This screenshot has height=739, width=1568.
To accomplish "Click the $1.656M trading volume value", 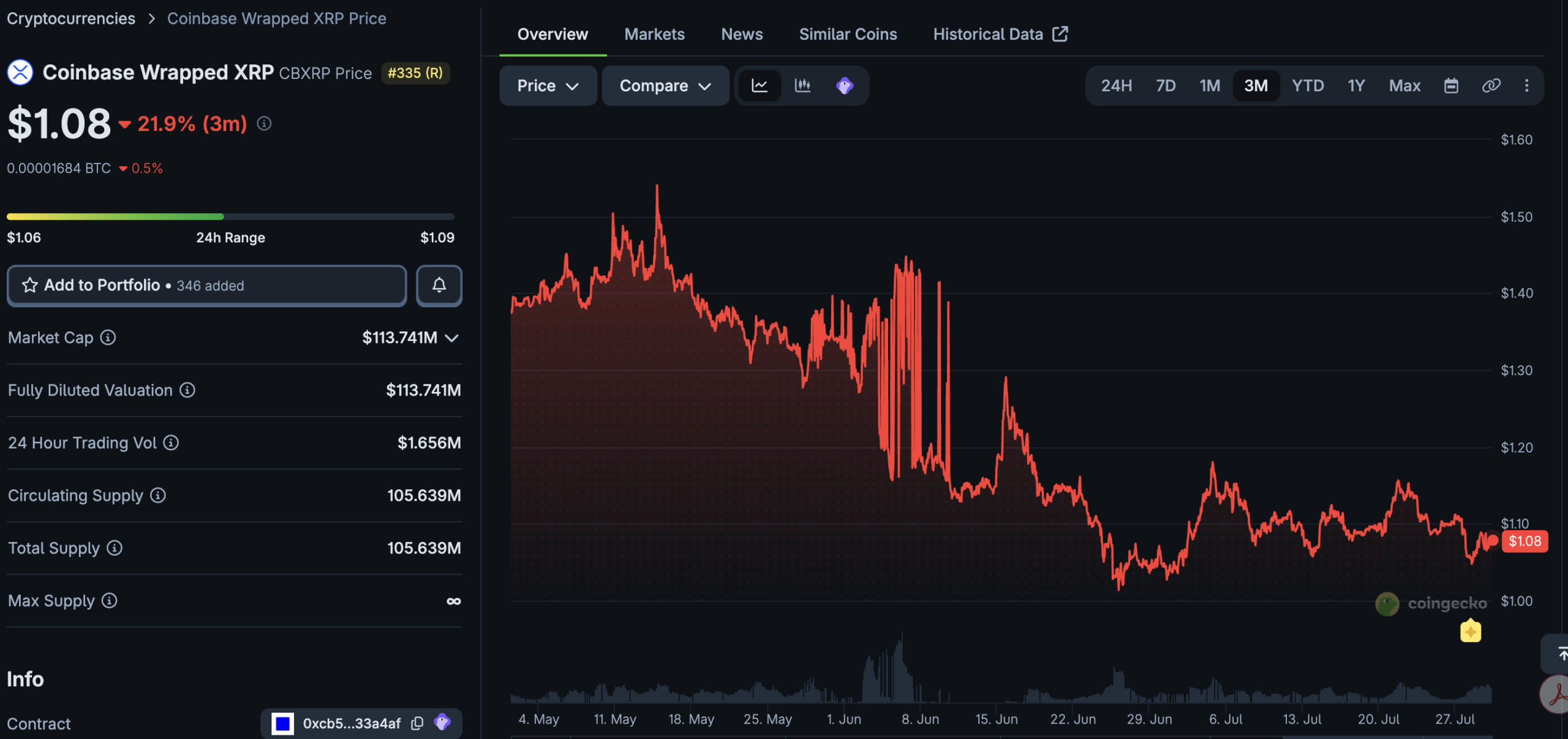I will [x=429, y=443].
